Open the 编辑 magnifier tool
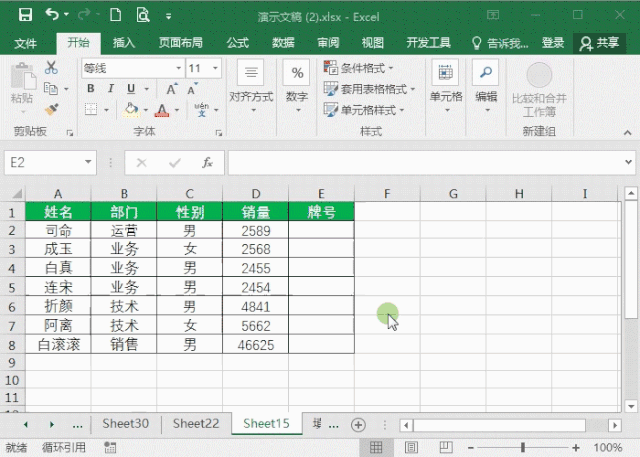640x457 pixels. (x=486, y=82)
